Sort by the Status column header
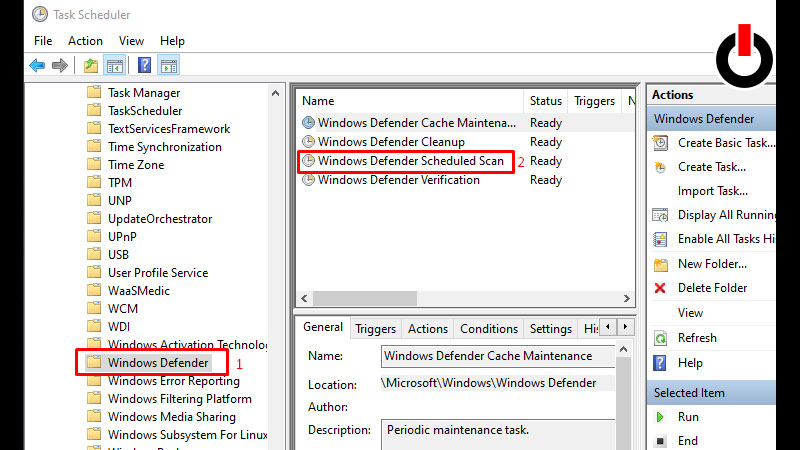This screenshot has width=800, height=450. pos(545,101)
